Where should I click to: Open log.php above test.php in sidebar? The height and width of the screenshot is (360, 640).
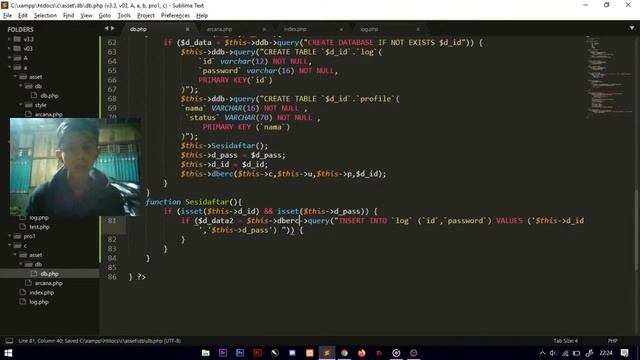click(x=39, y=218)
